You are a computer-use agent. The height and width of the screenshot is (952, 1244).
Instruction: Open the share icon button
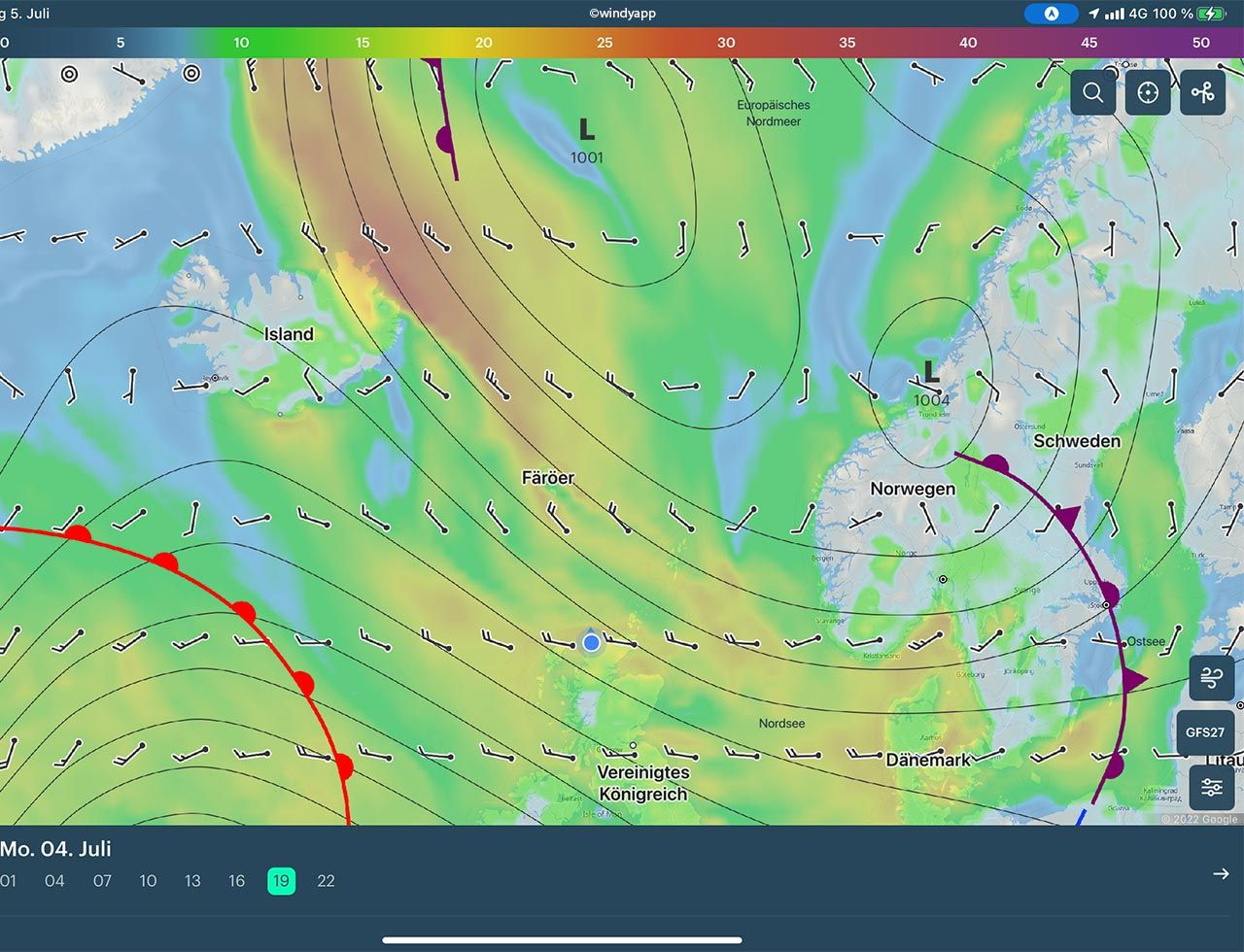(x=1202, y=93)
